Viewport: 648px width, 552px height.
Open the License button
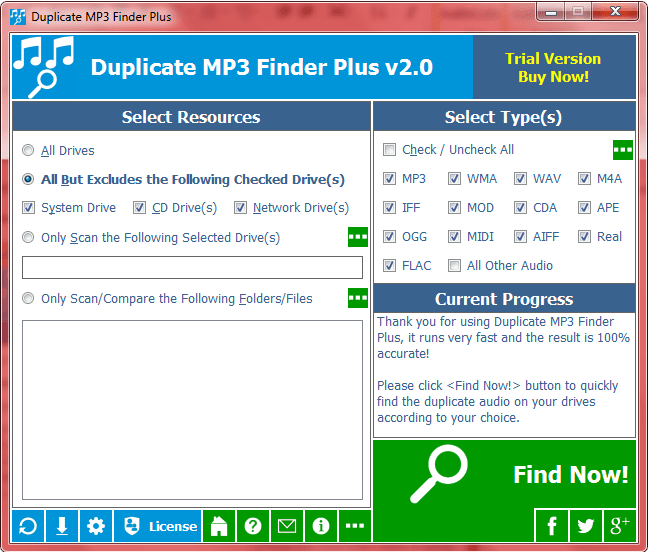[157, 526]
